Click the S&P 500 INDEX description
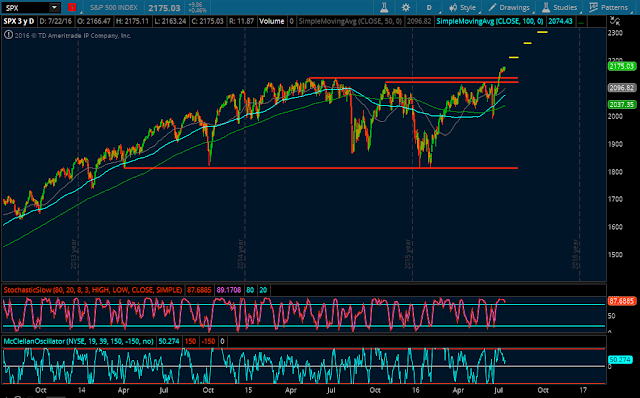 (x=114, y=7)
